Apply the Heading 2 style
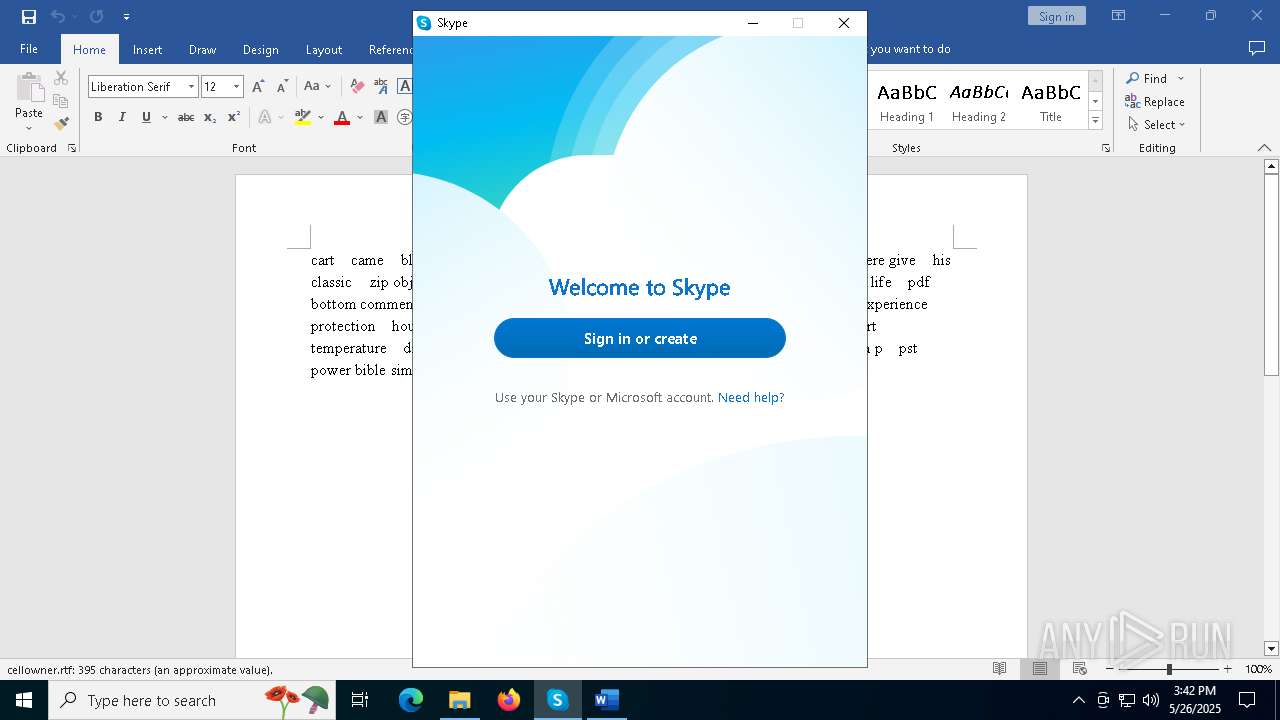 point(979,101)
